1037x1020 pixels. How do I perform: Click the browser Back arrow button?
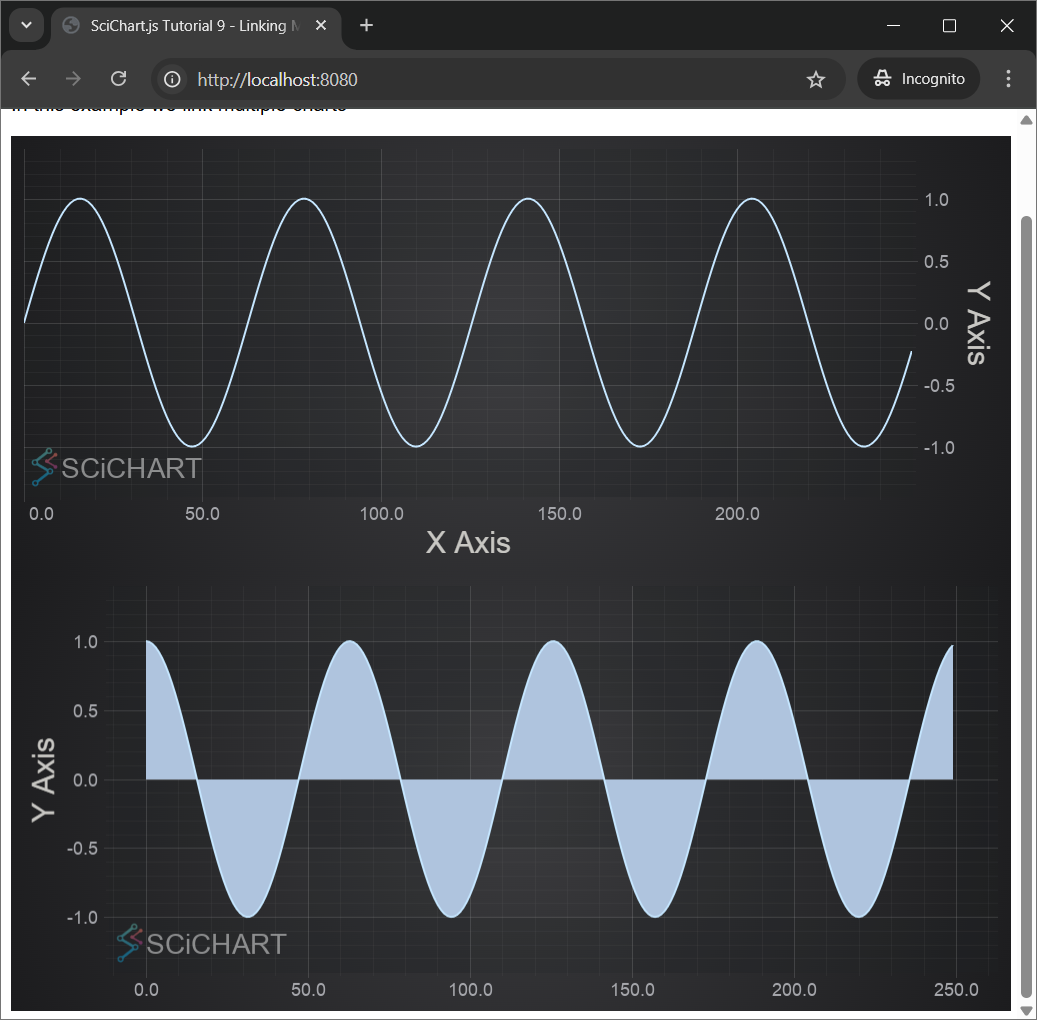[29, 79]
